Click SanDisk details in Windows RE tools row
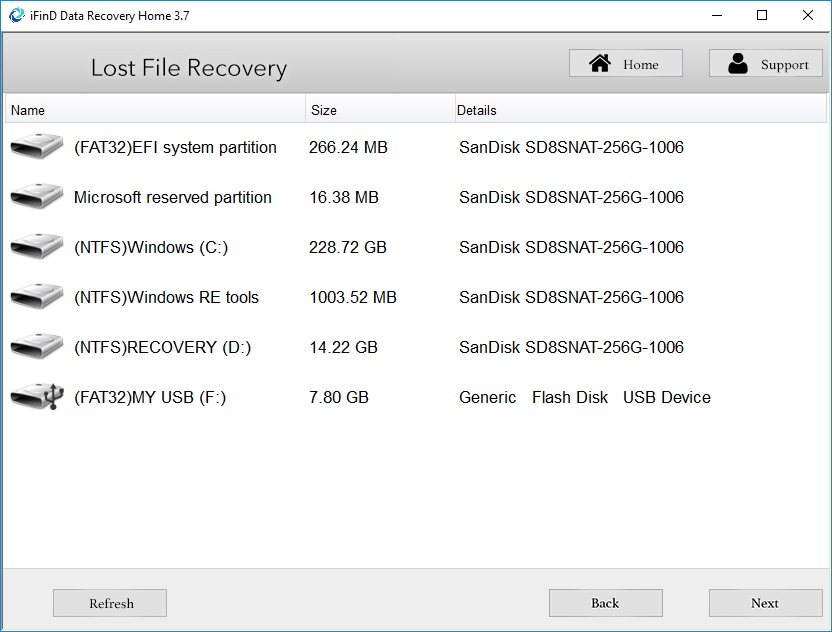 coord(571,297)
